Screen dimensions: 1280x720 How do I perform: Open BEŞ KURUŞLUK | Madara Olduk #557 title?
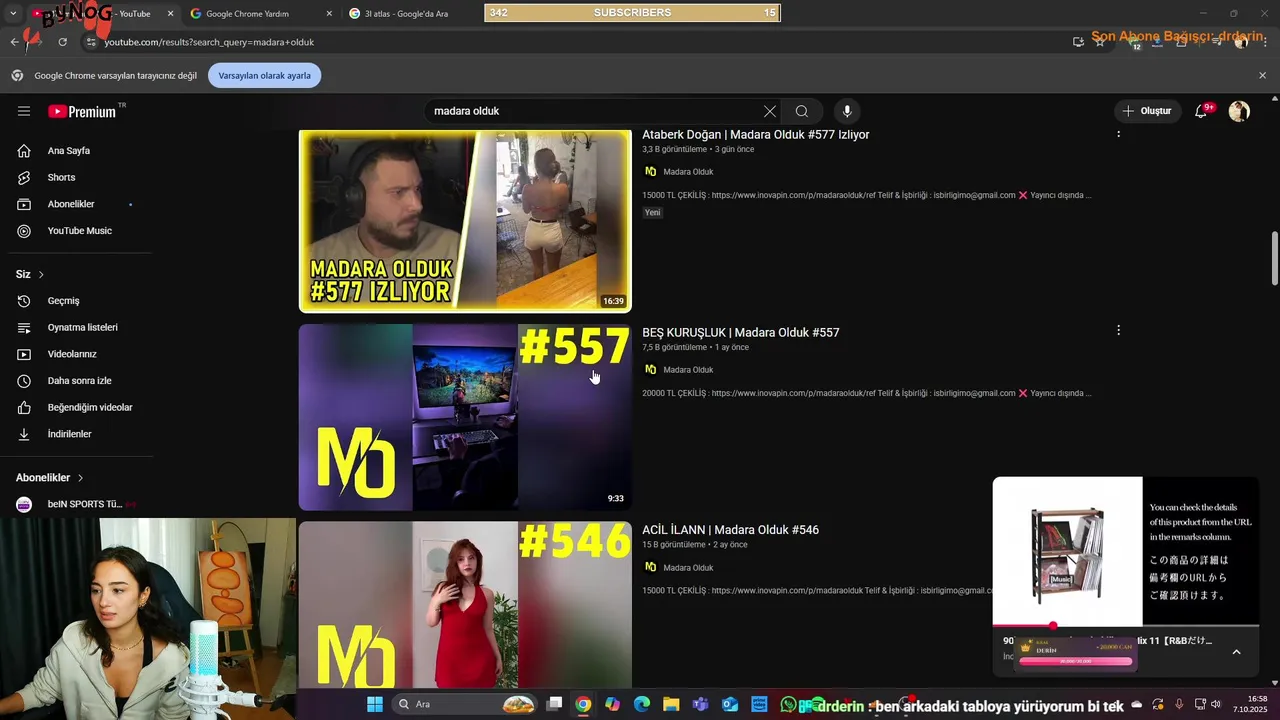[x=740, y=332]
